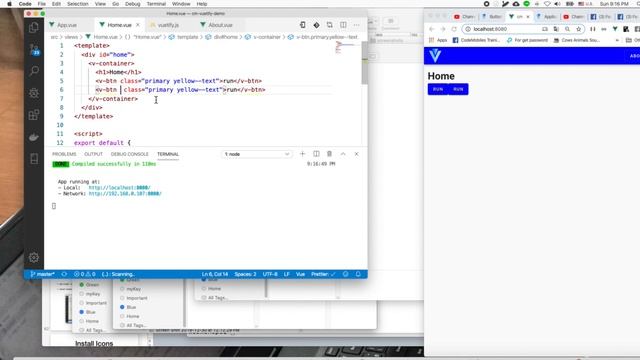640x360 pixels.
Task: Open the Apps shortcut in the bookmarks bar
Action: click(438, 40)
